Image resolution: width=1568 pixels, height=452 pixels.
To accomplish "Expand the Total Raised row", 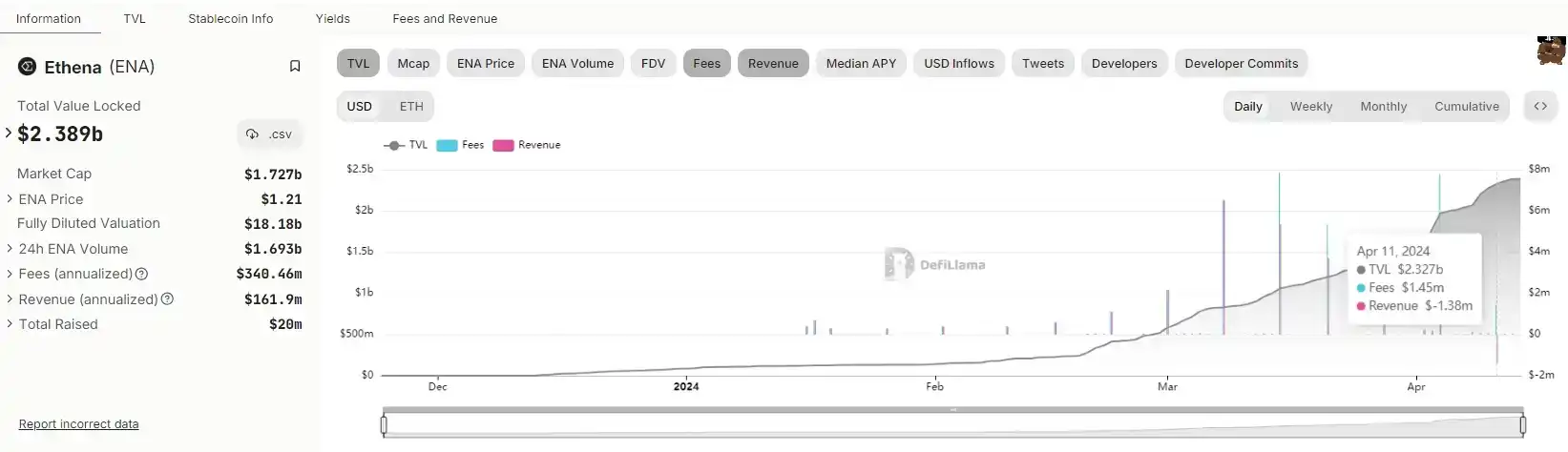I will [10, 324].
